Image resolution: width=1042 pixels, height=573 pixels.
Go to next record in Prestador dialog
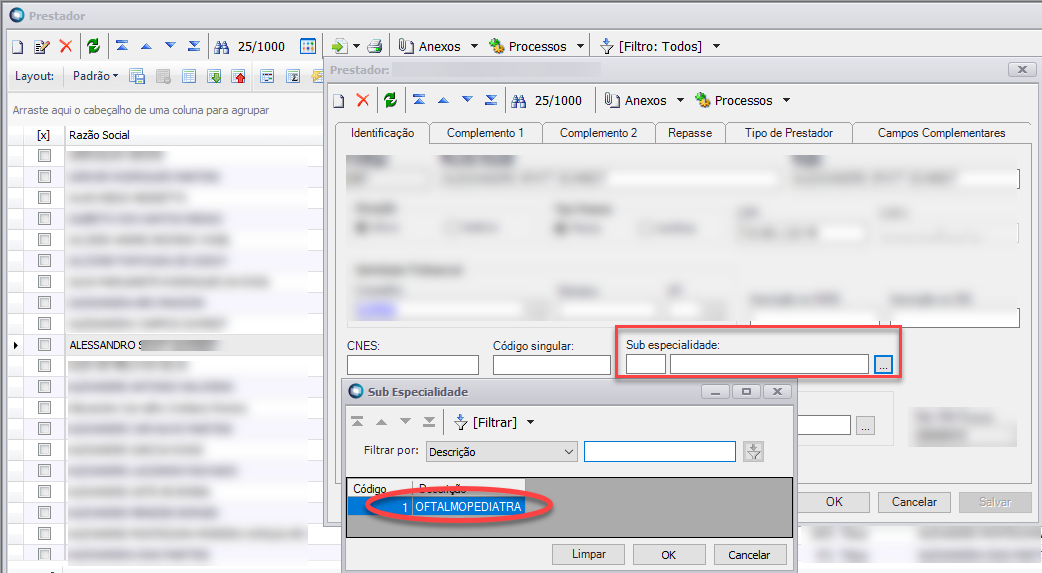pos(467,100)
